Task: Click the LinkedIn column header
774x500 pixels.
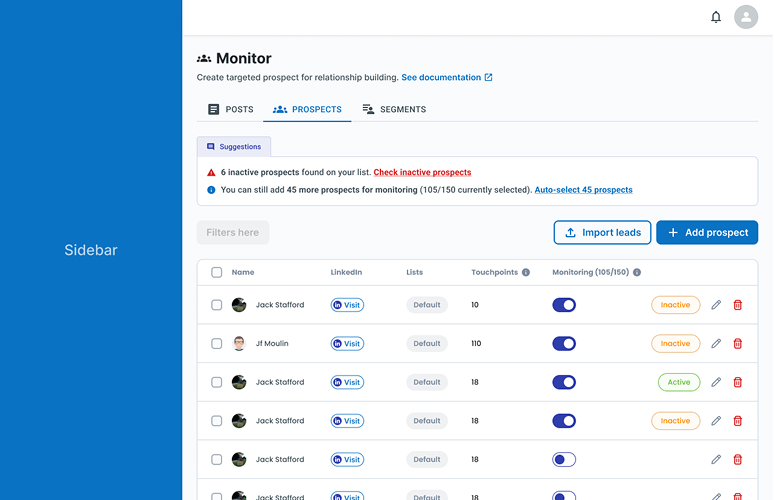Action: point(346,272)
